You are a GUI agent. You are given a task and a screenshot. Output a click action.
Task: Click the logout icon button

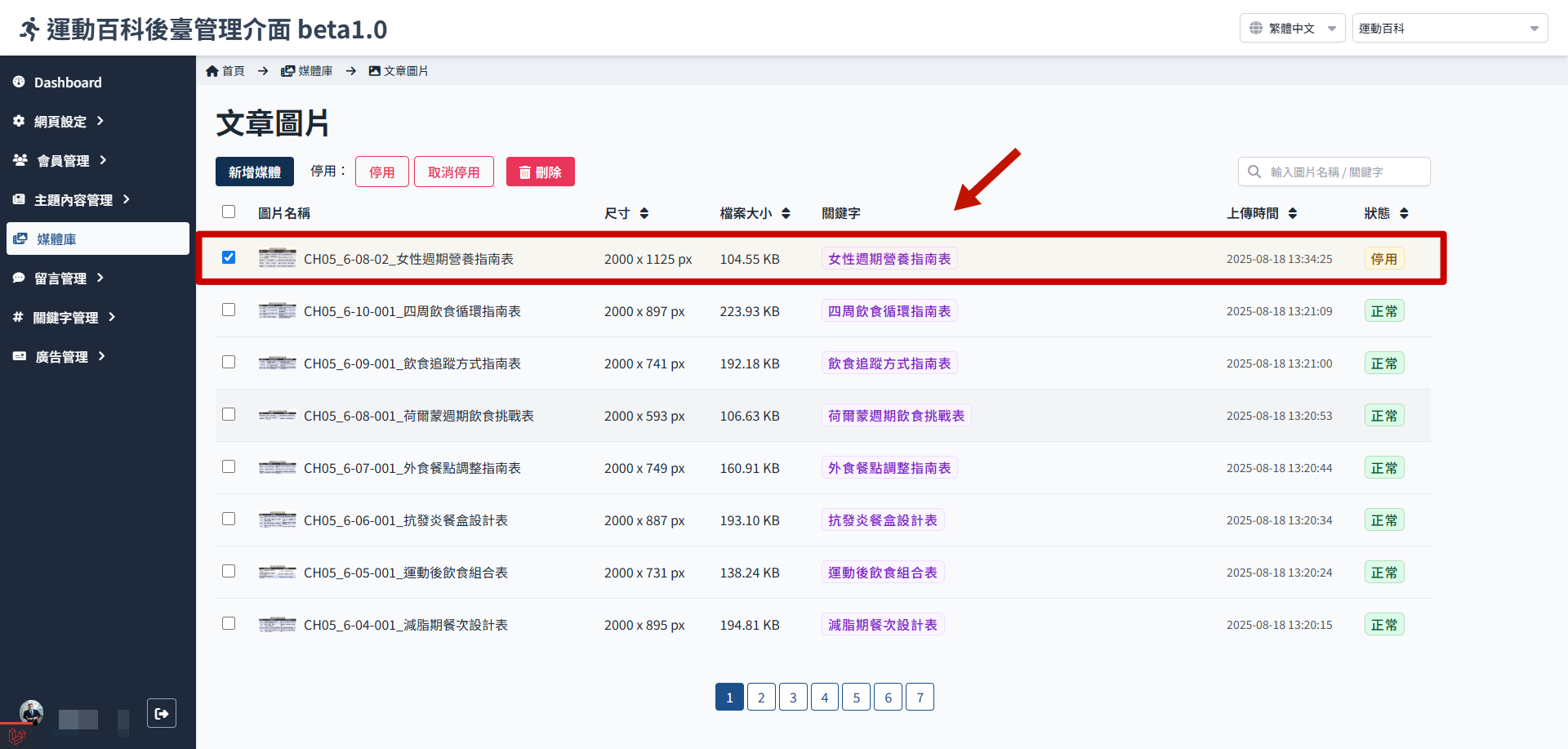coord(162,713)
